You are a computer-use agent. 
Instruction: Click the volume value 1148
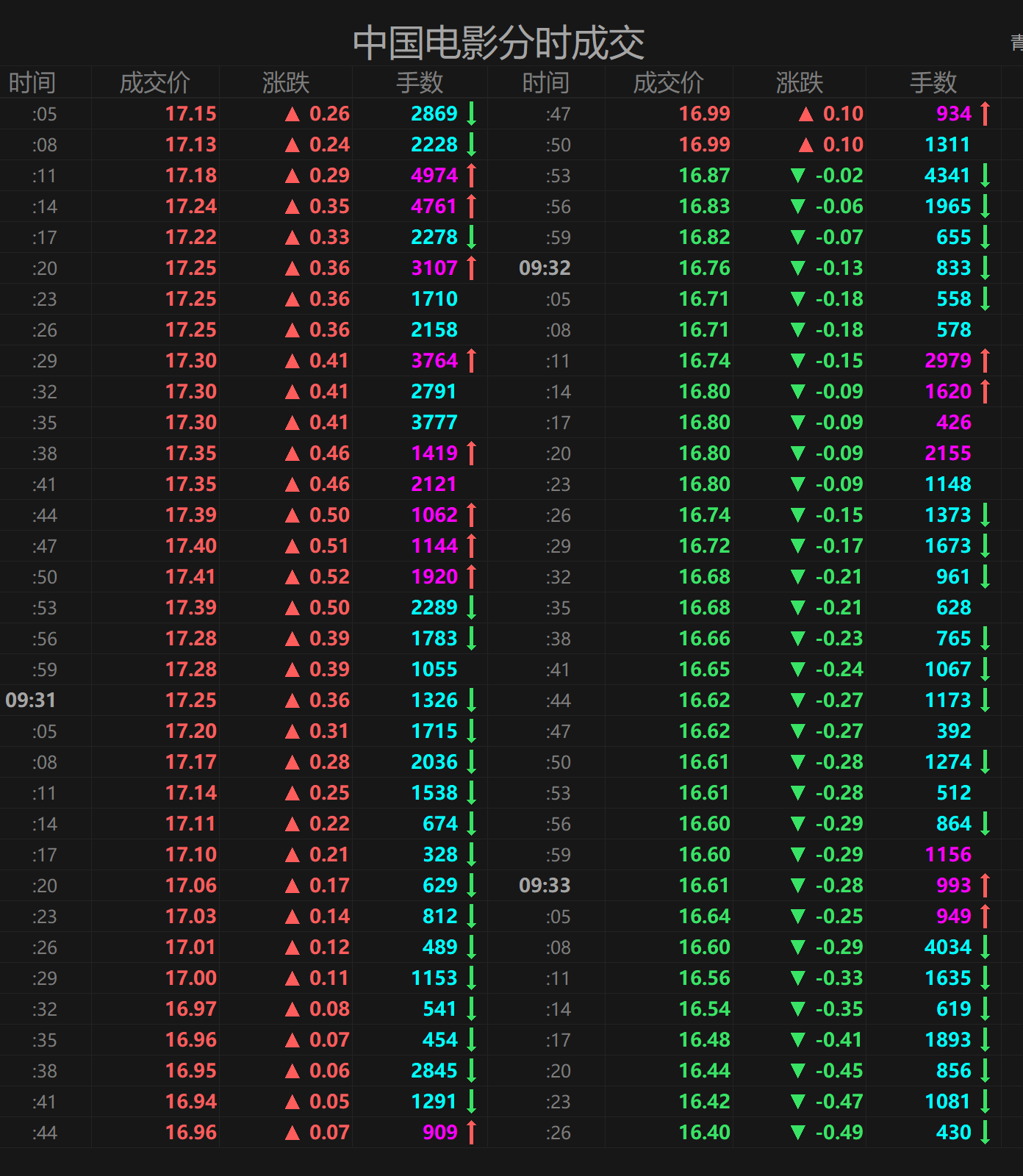point(948,484)
